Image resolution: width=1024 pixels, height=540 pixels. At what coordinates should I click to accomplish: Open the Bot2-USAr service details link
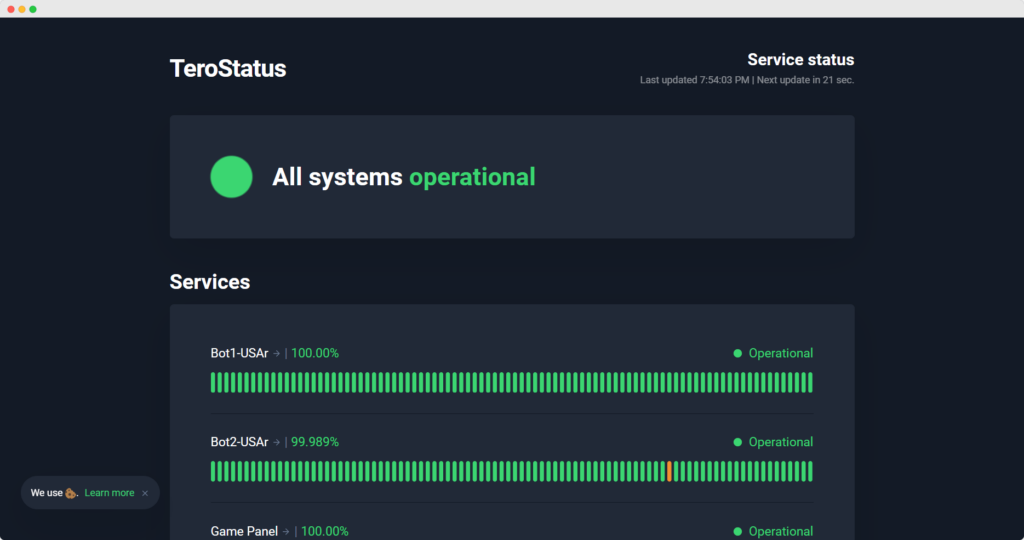(239, 442)
